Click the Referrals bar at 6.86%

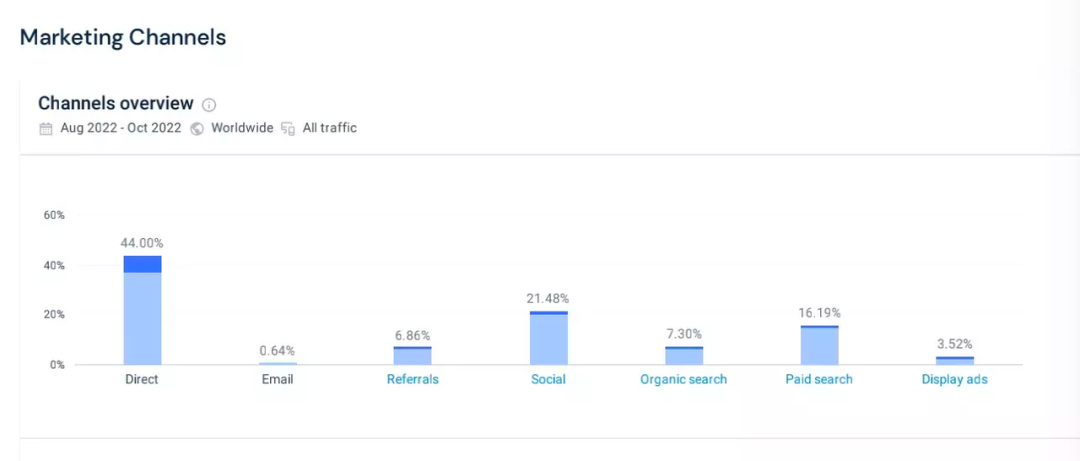[413, 356]
